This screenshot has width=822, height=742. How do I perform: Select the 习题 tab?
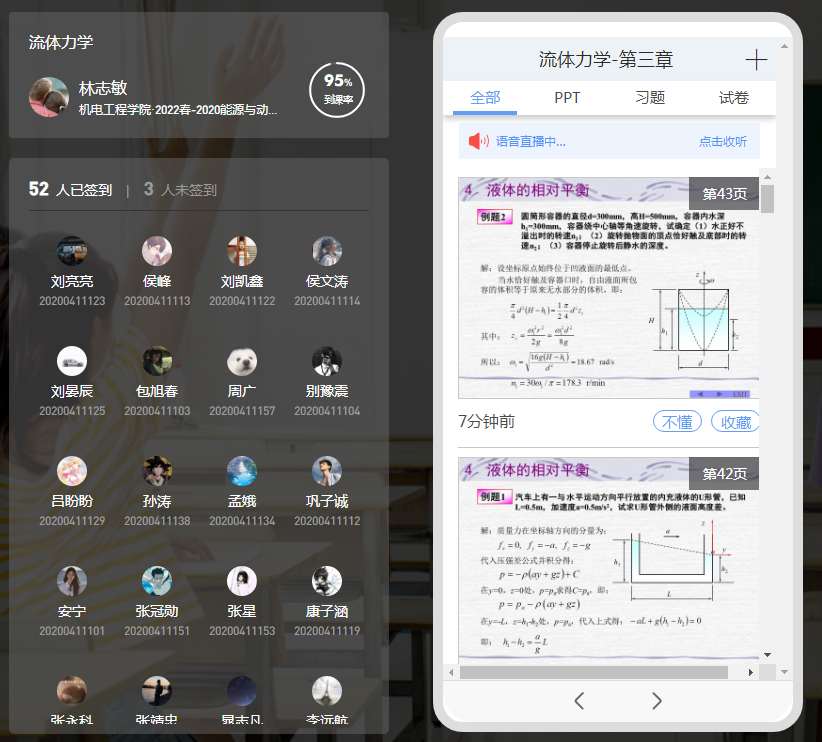(650, 98)
